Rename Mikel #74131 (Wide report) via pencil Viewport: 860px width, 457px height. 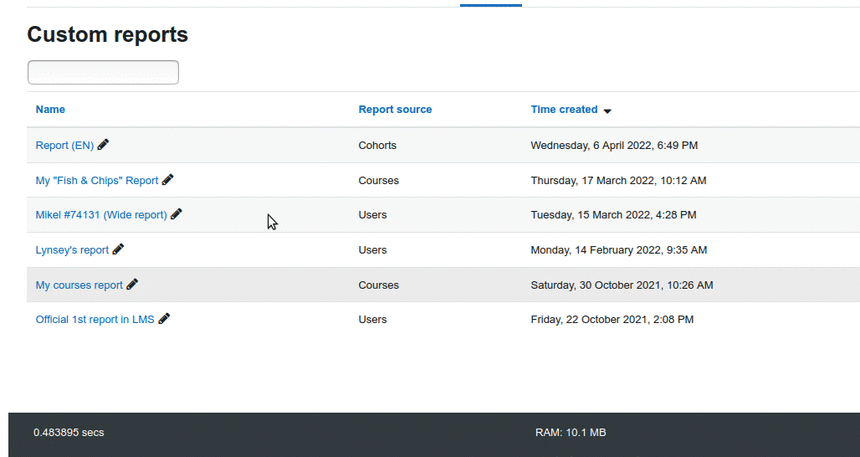pos(176,214)
